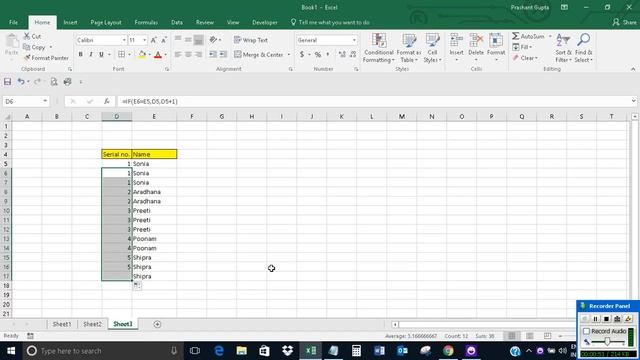Adjust the Recorder Panel volume slider
The image size is (640, 360).
(607, 342)
